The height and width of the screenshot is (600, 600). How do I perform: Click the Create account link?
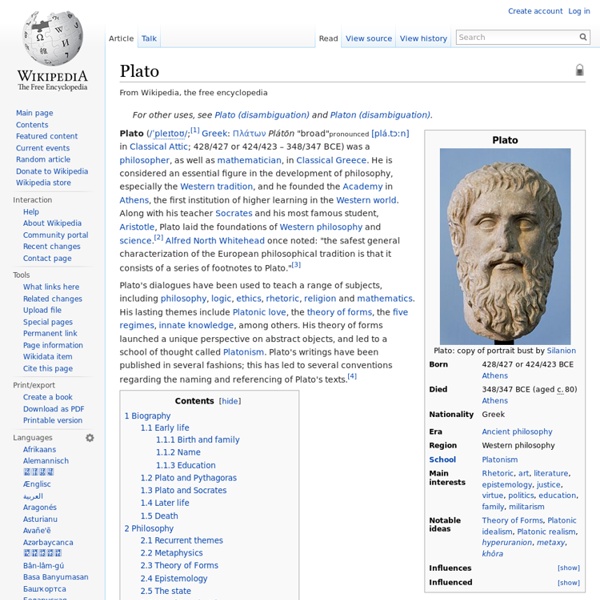pos(535,11)
